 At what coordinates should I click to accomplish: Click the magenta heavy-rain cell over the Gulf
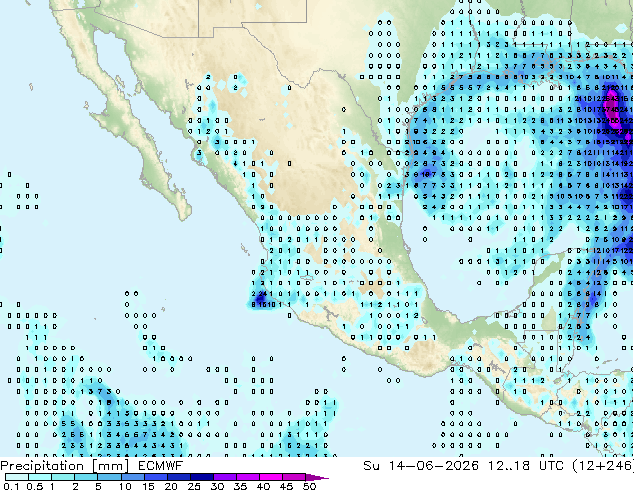[x=614, y=107]
